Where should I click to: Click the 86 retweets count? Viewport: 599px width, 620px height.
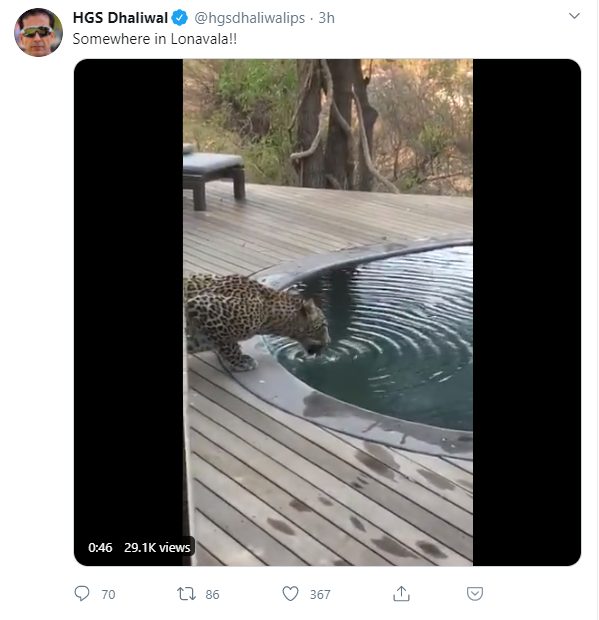pos(212,594)
